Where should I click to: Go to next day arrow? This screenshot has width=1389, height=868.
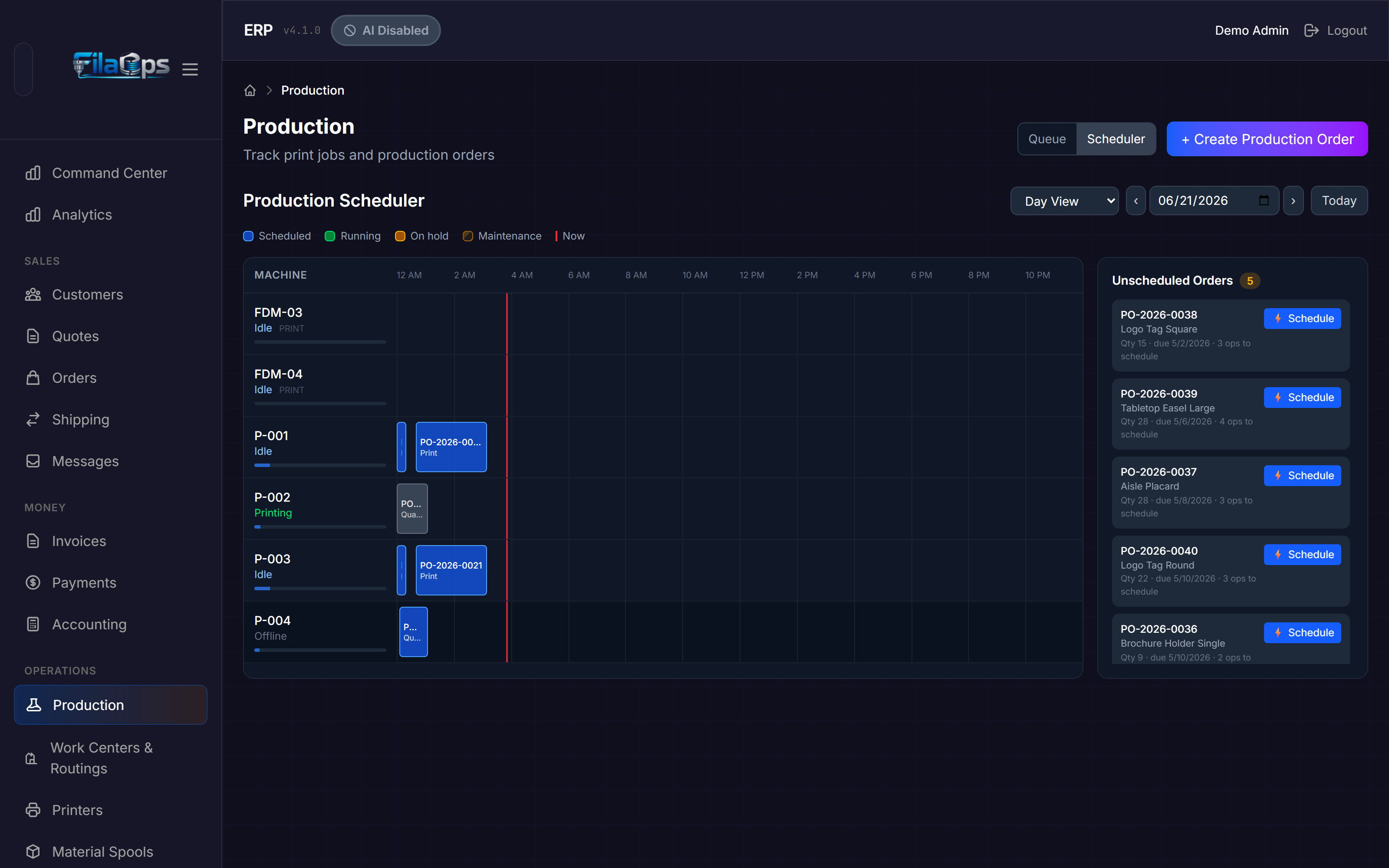(x=1293, y=201)
